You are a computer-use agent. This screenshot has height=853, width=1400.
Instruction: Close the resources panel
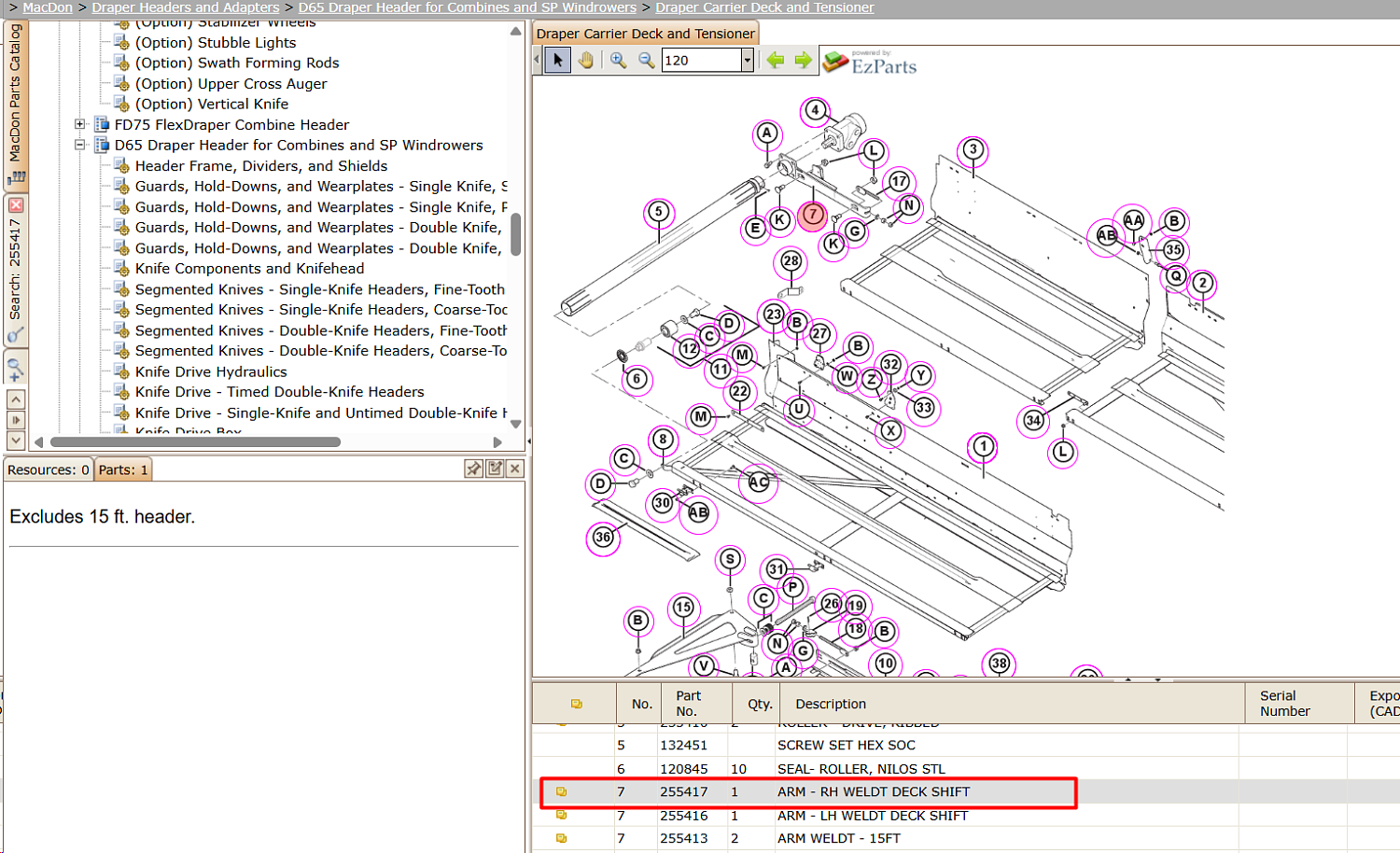tap(514, 468)
